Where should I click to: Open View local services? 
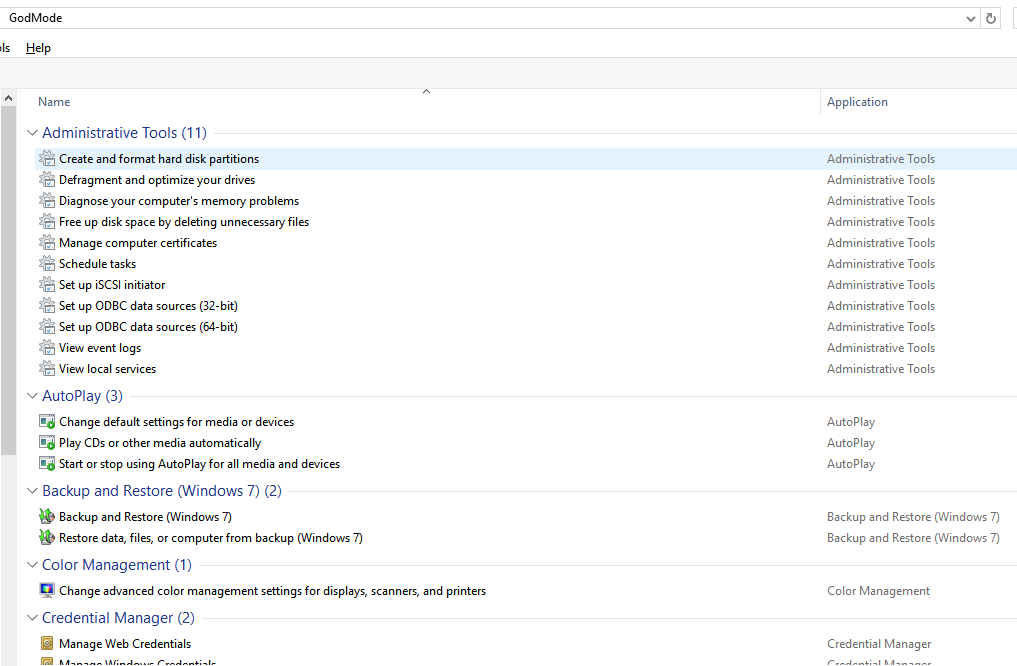(x=107, y=369)
